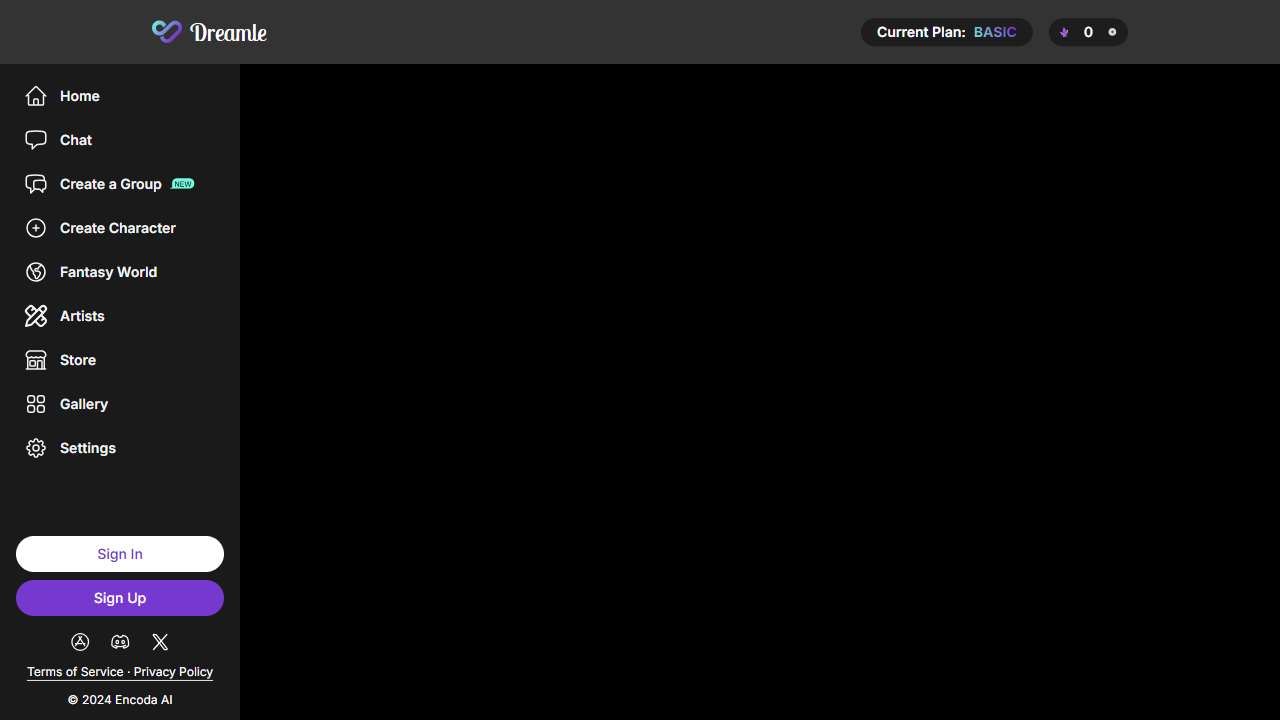
Task: Click the Fantasy World globe icon
Action: coord(36,272)
